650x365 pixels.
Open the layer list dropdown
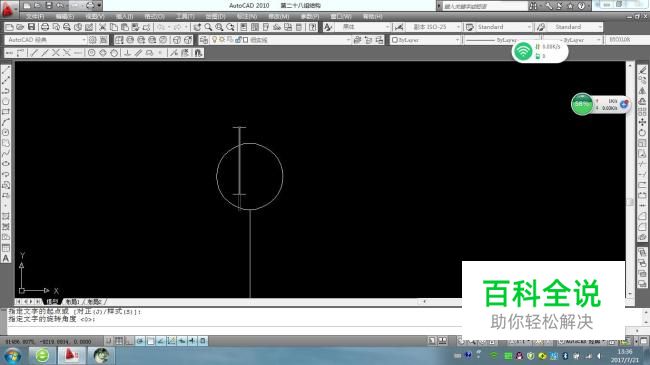(x=281, y=40)
